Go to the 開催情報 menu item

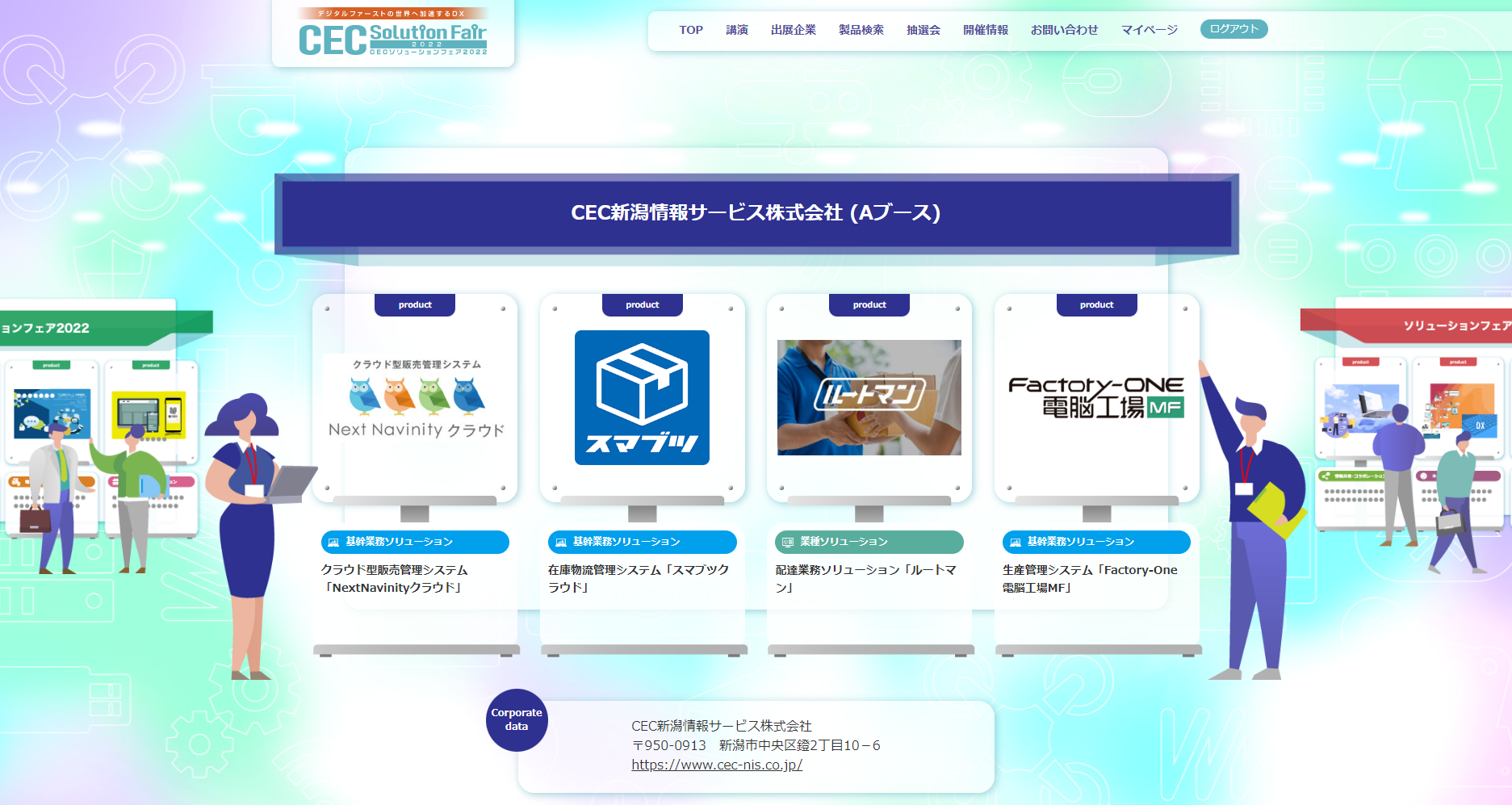986,30
